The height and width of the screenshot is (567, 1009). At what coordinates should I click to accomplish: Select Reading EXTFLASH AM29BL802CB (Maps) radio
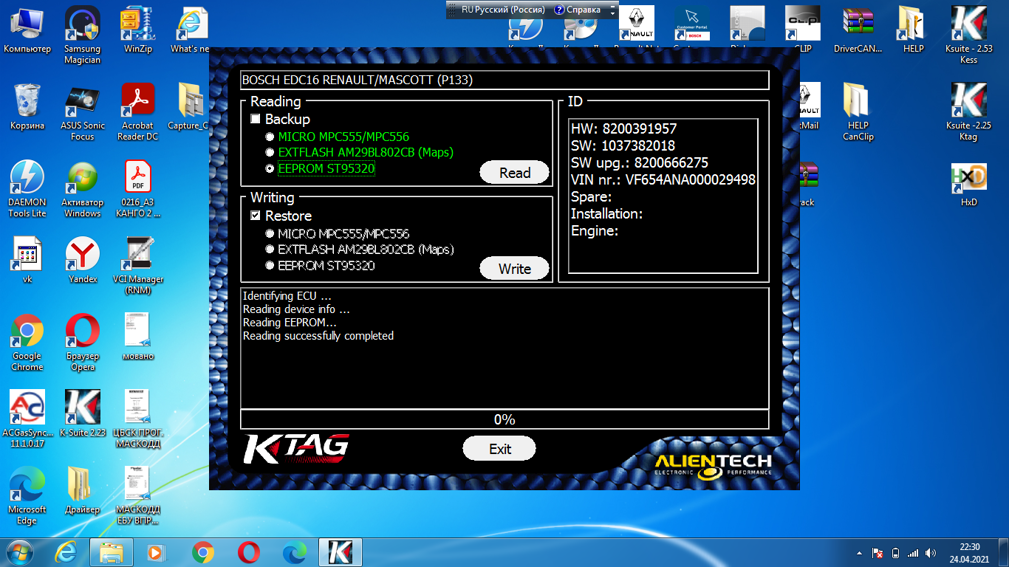pyautogui.click(x=270, y=153)
